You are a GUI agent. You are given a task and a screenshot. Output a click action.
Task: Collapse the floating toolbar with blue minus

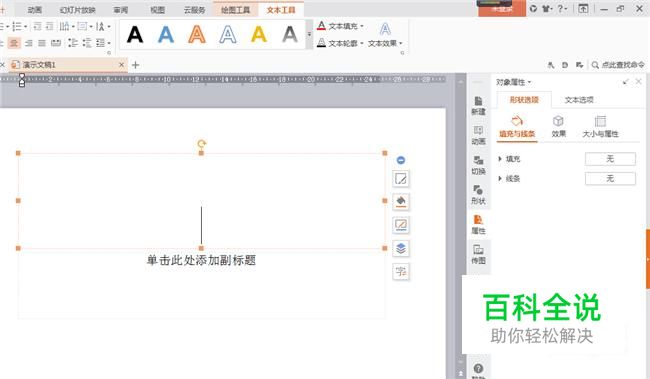(401, 160)
